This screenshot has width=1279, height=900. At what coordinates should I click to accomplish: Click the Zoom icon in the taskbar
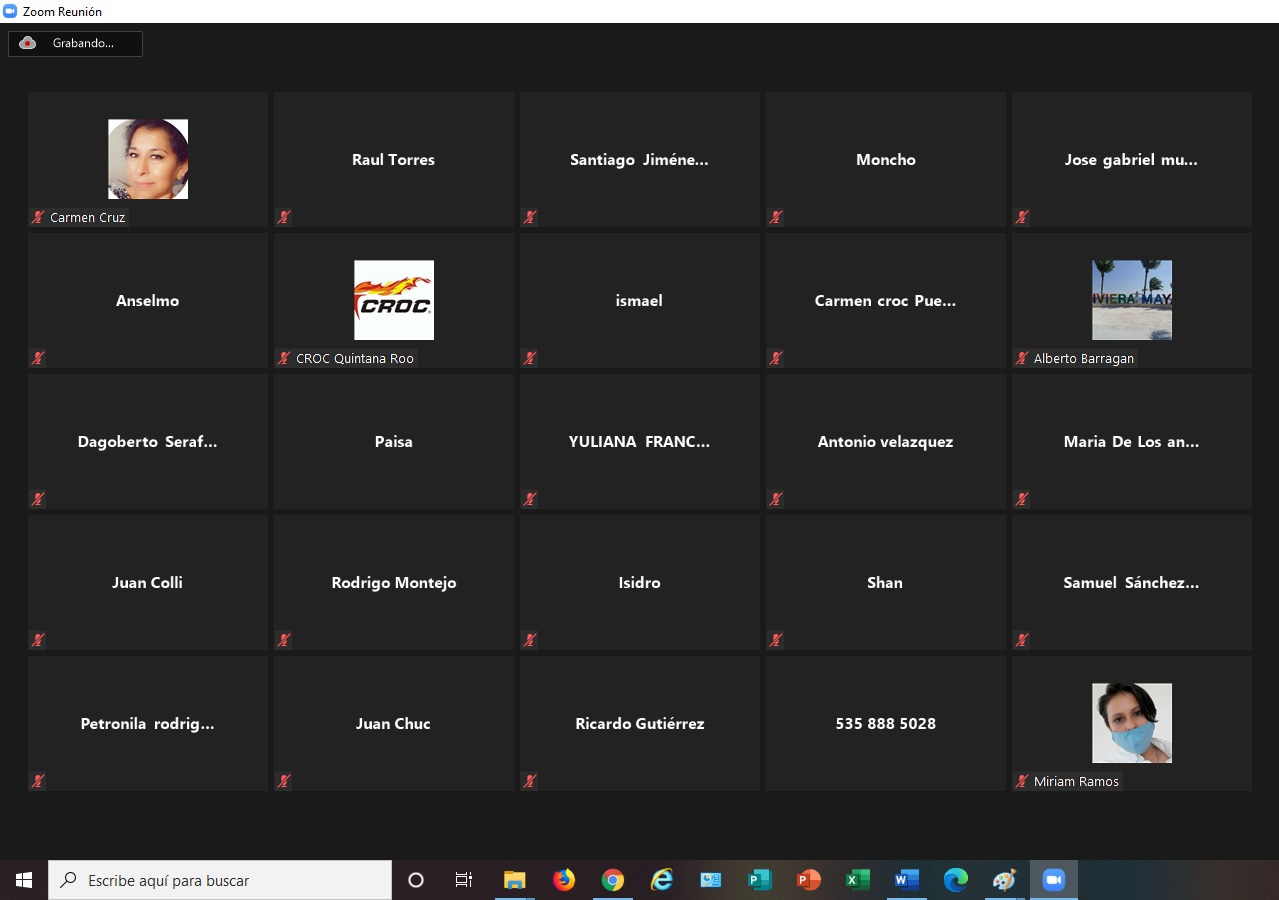[x=1053, y=880]
